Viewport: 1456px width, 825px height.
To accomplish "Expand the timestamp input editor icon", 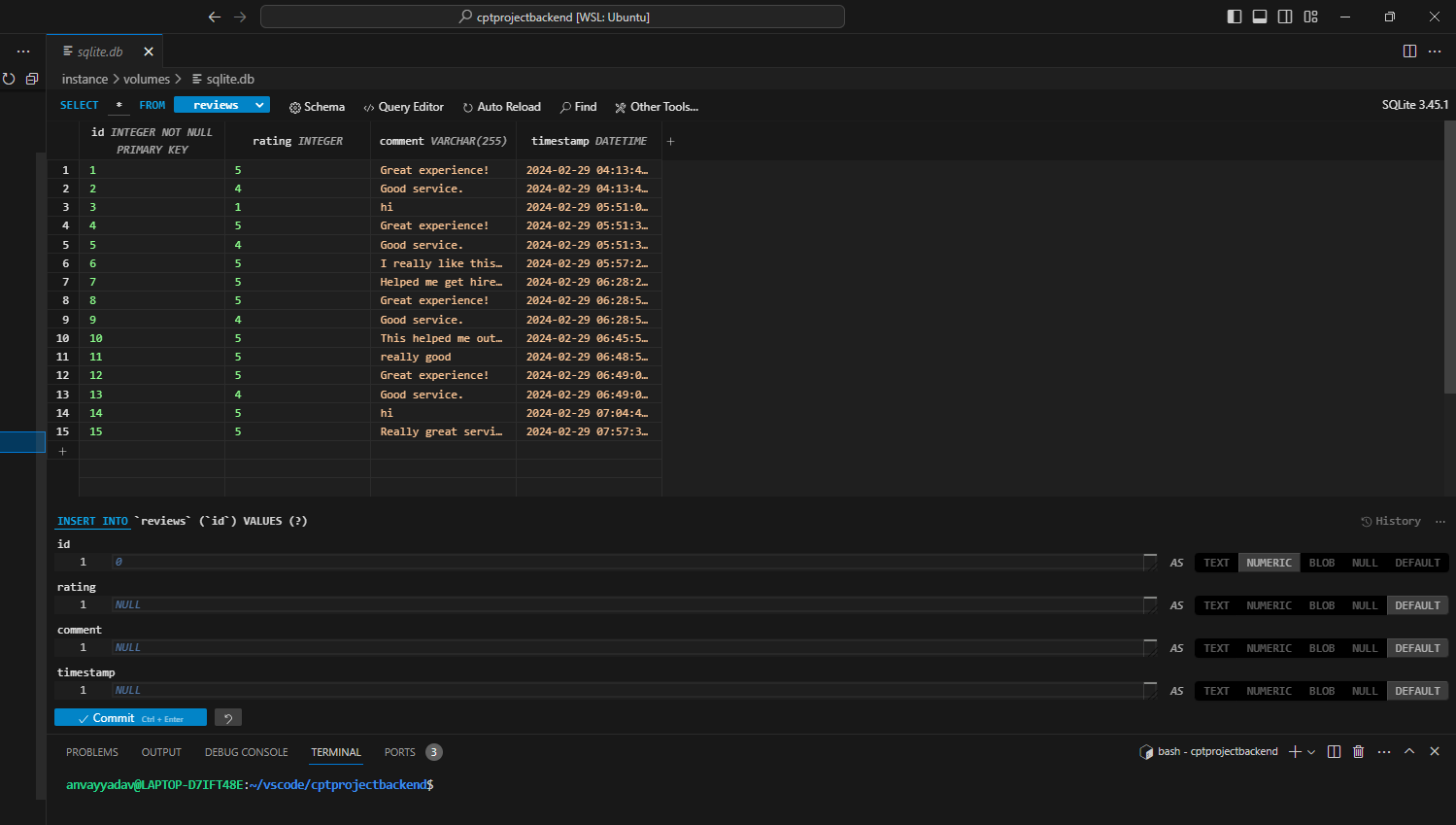I will pos(1150,690).
